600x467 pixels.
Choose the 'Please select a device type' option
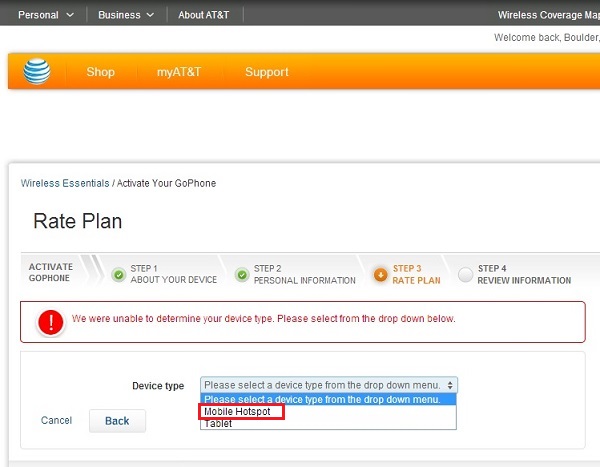[328, 399]
